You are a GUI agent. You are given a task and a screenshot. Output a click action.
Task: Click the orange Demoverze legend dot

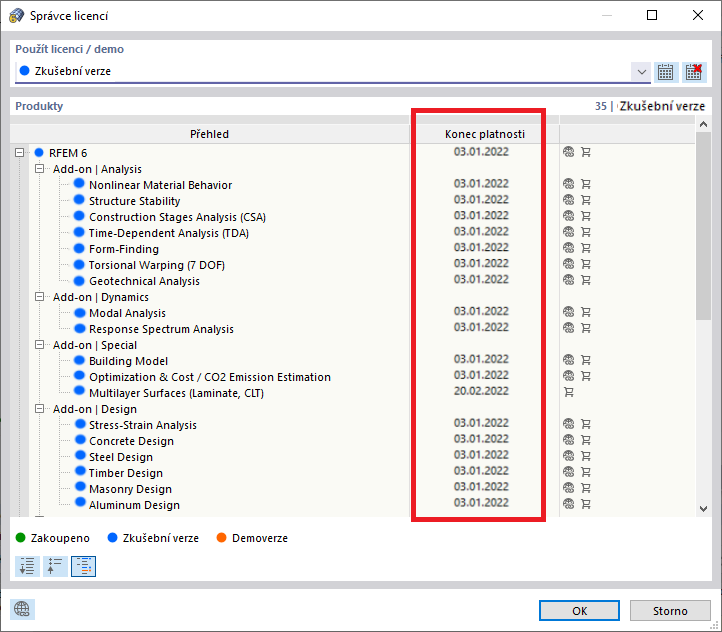(221, 538)
